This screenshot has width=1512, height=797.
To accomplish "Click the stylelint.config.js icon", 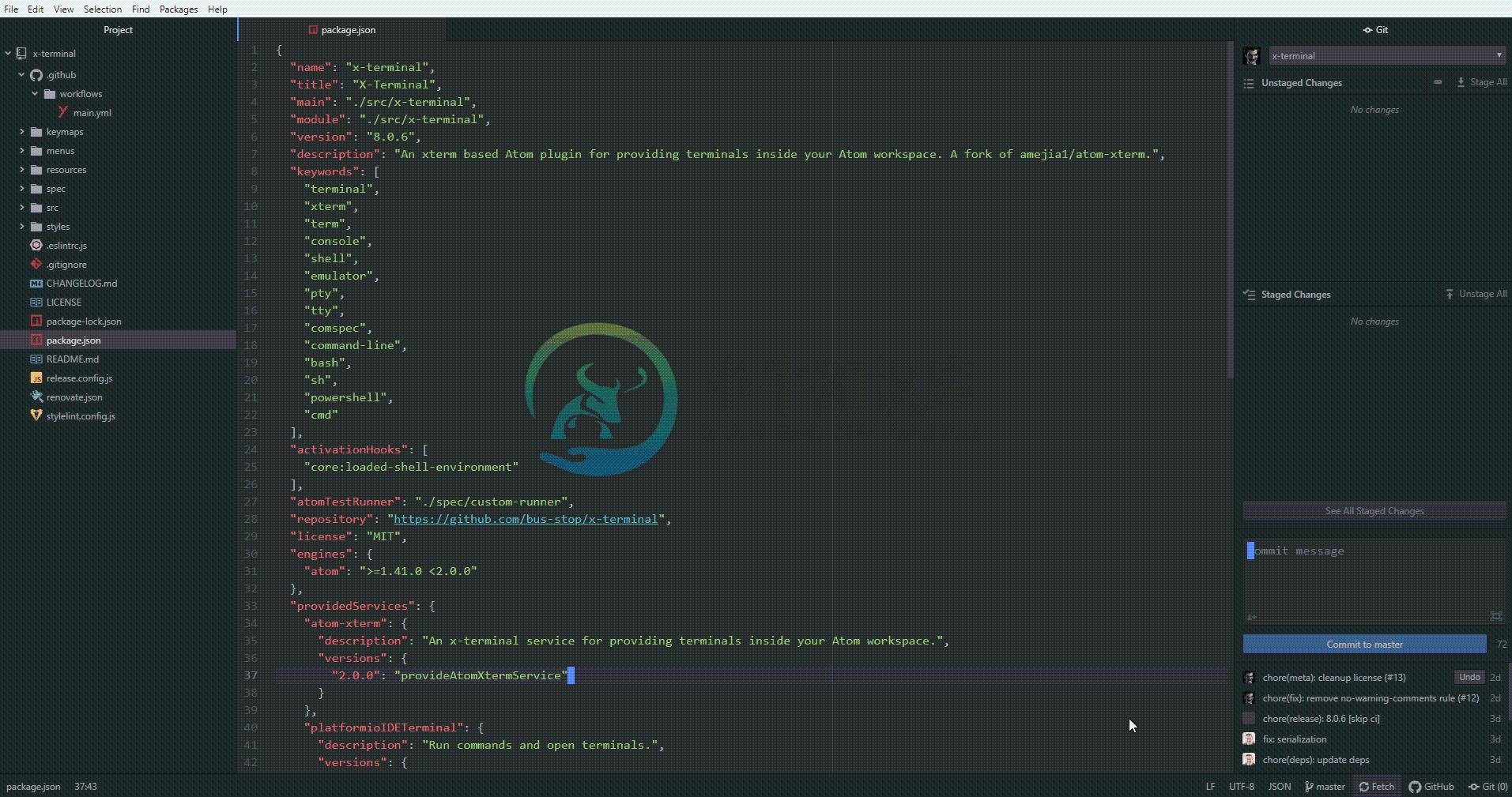I will click(x=36, y=415).
